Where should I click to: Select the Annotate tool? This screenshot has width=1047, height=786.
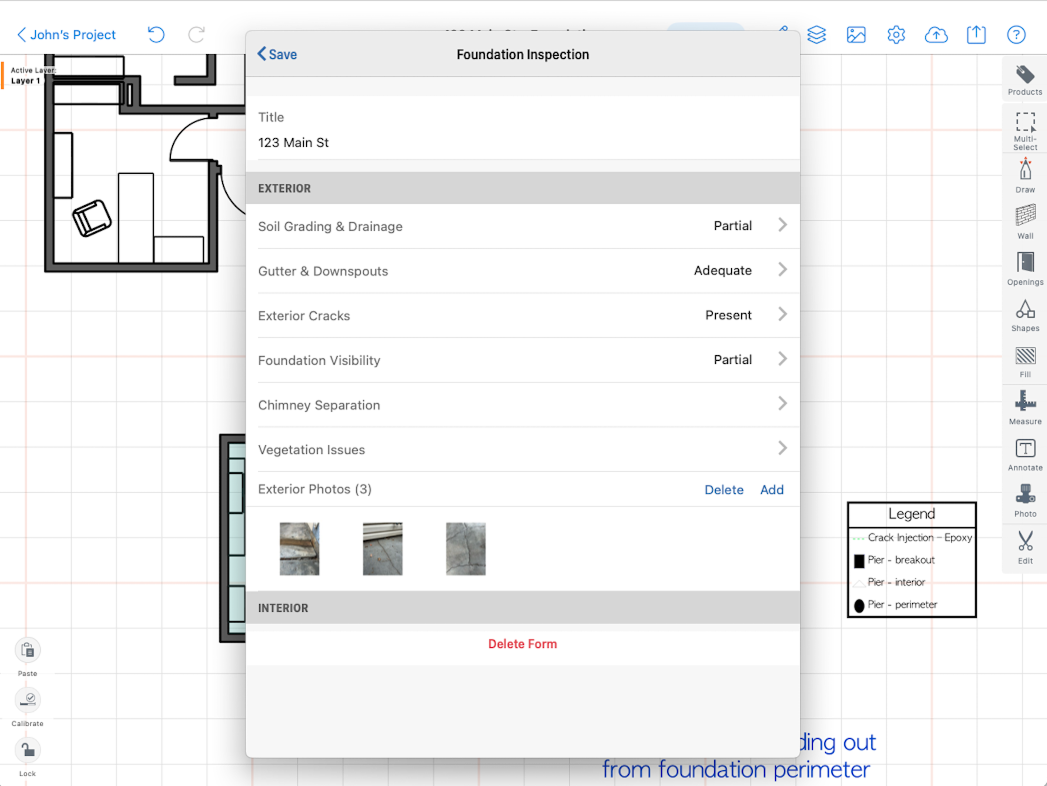pos(1025,454)
